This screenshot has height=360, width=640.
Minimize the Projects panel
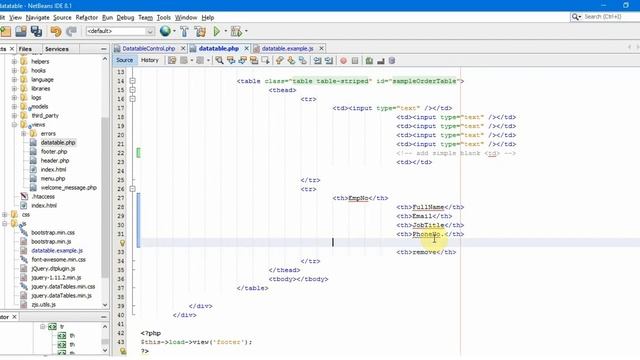pos(104,49)
